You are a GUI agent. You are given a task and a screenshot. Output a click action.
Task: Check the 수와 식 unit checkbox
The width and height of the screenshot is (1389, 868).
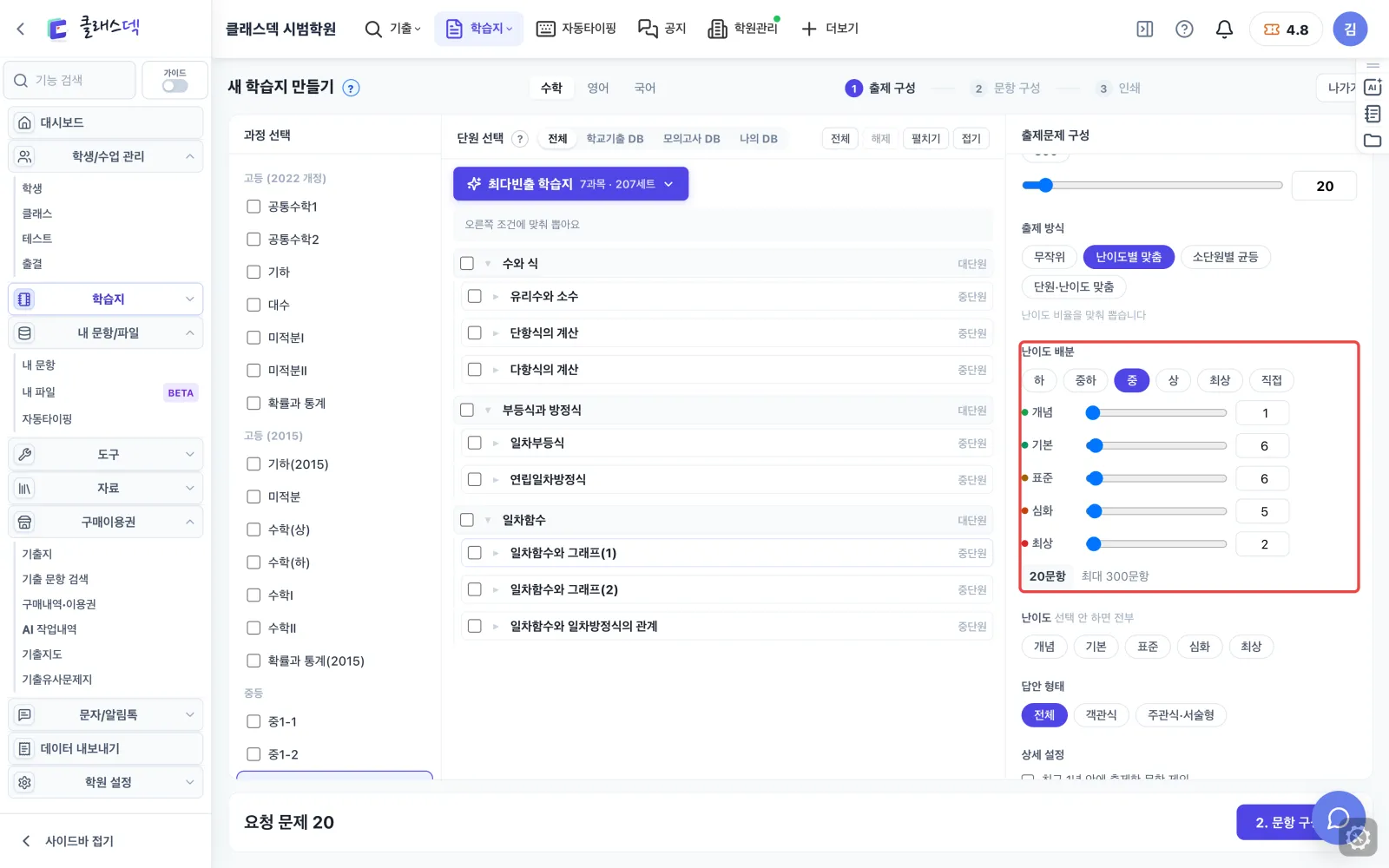(x=467, y=263)
